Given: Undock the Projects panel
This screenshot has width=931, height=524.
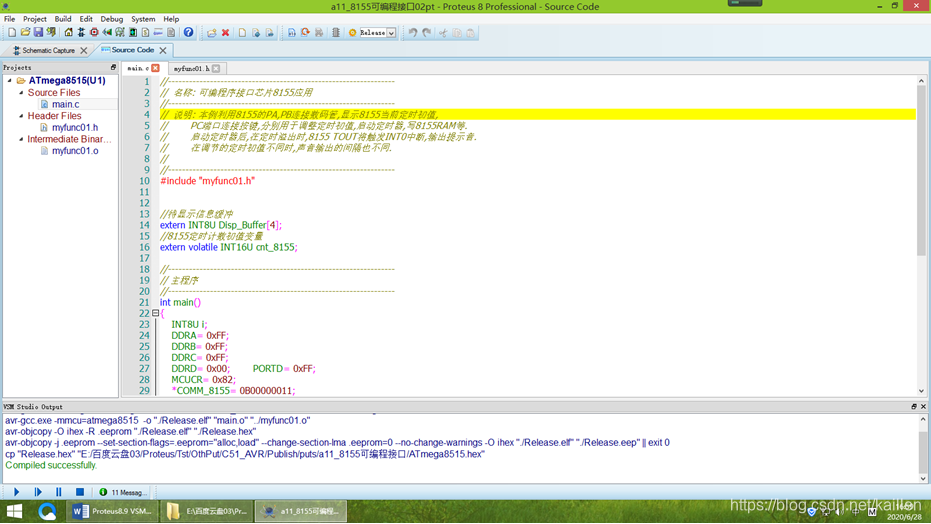Looking at the screenshot, I should click(113, 67).
